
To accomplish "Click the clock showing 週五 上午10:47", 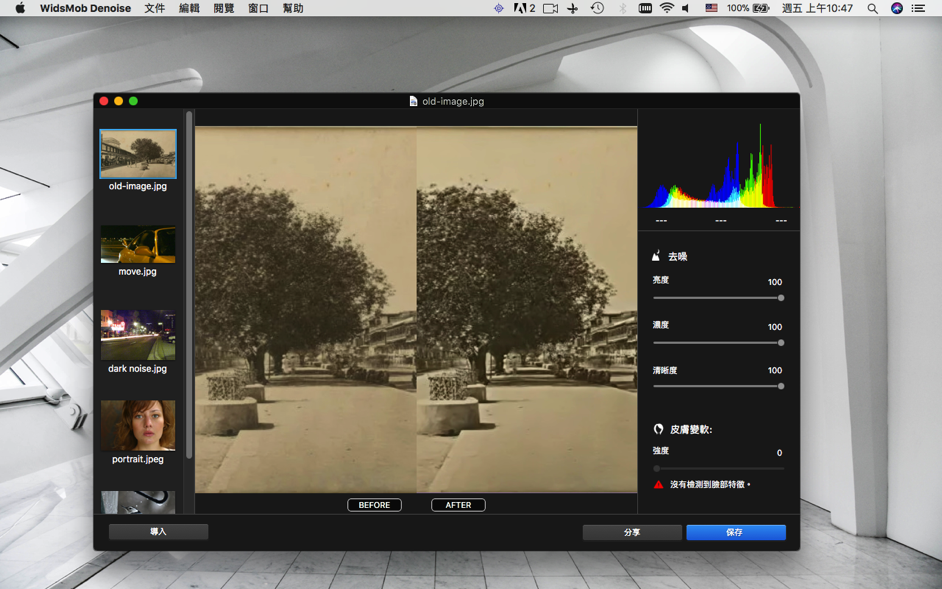I will 818,8.
